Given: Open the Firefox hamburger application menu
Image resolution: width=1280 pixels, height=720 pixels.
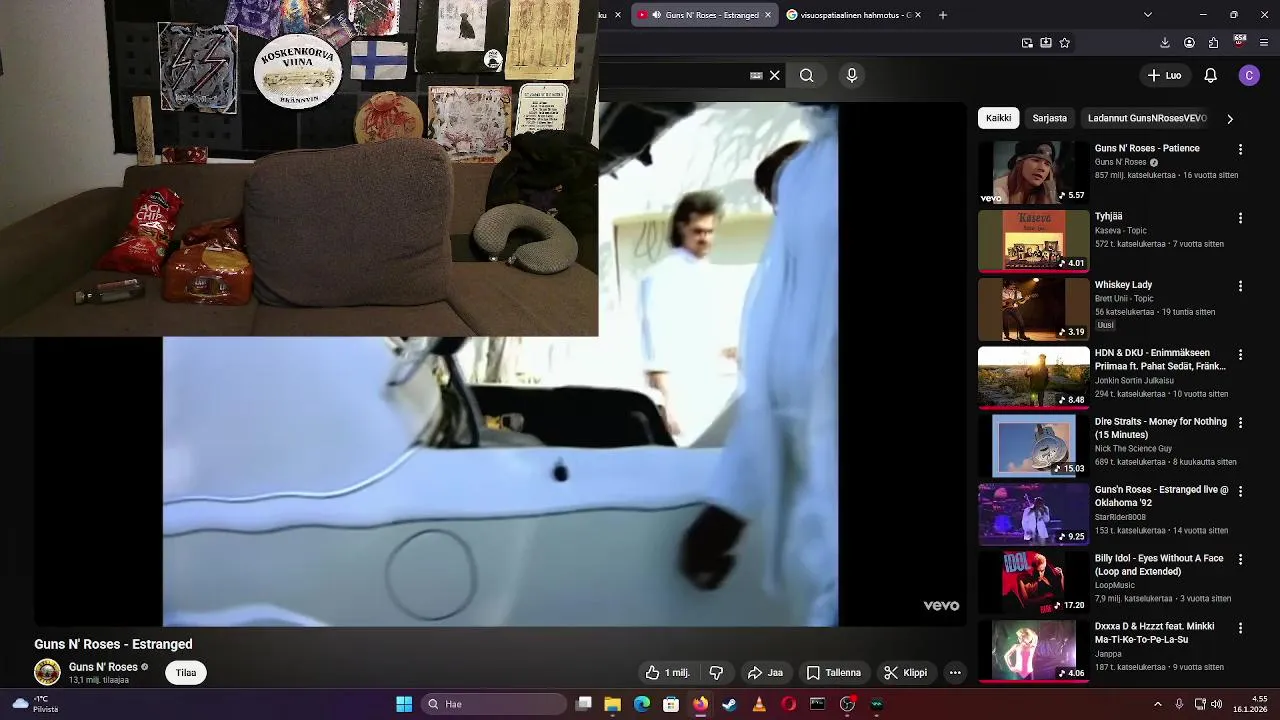Looking at the screenshot, I should click(1264, 43).
